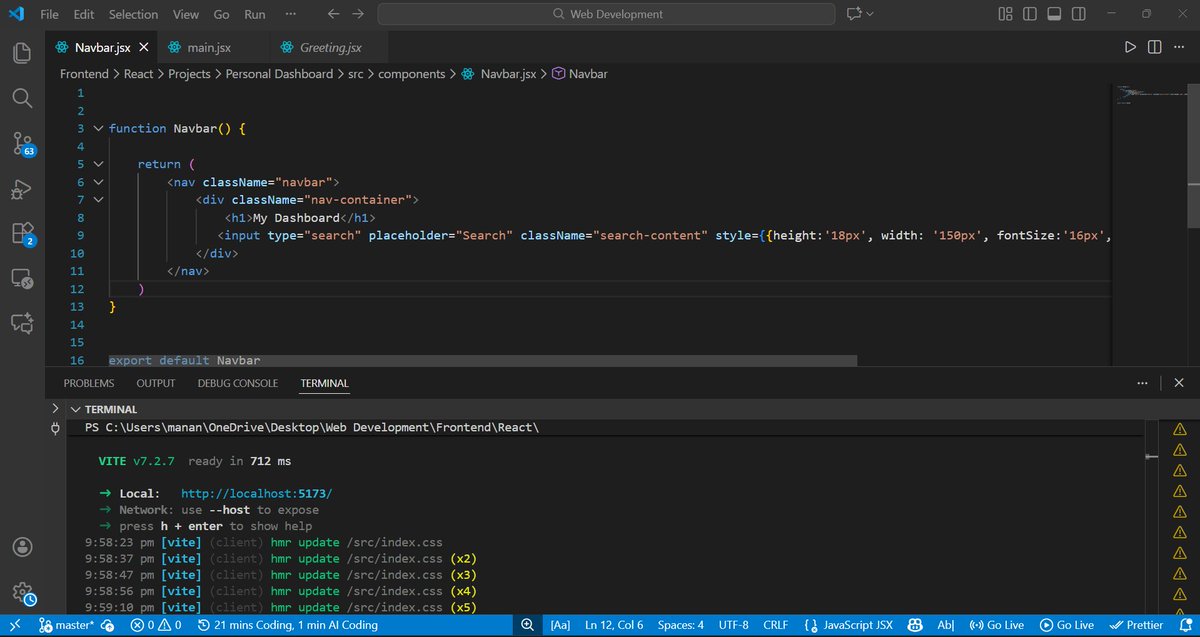1200x637 pixels.
Task: Collapse the nav element fold at line 6
Action: coord(97,181)
